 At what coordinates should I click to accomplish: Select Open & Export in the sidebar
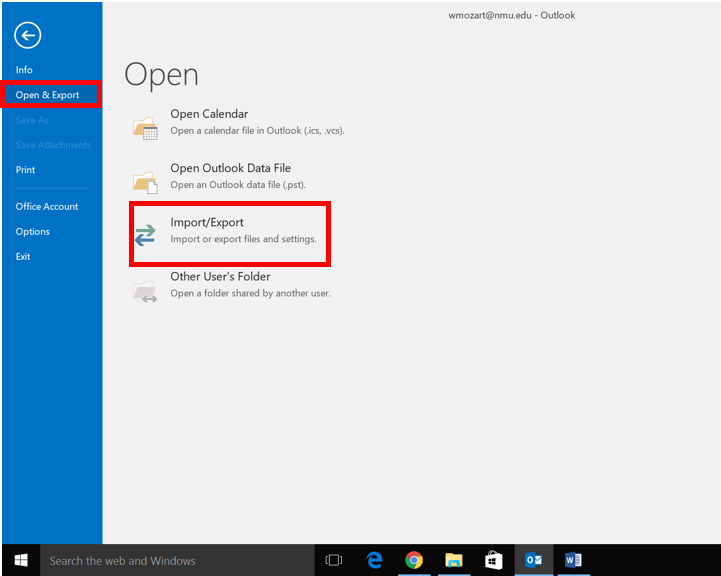click(x=47, y=95)
